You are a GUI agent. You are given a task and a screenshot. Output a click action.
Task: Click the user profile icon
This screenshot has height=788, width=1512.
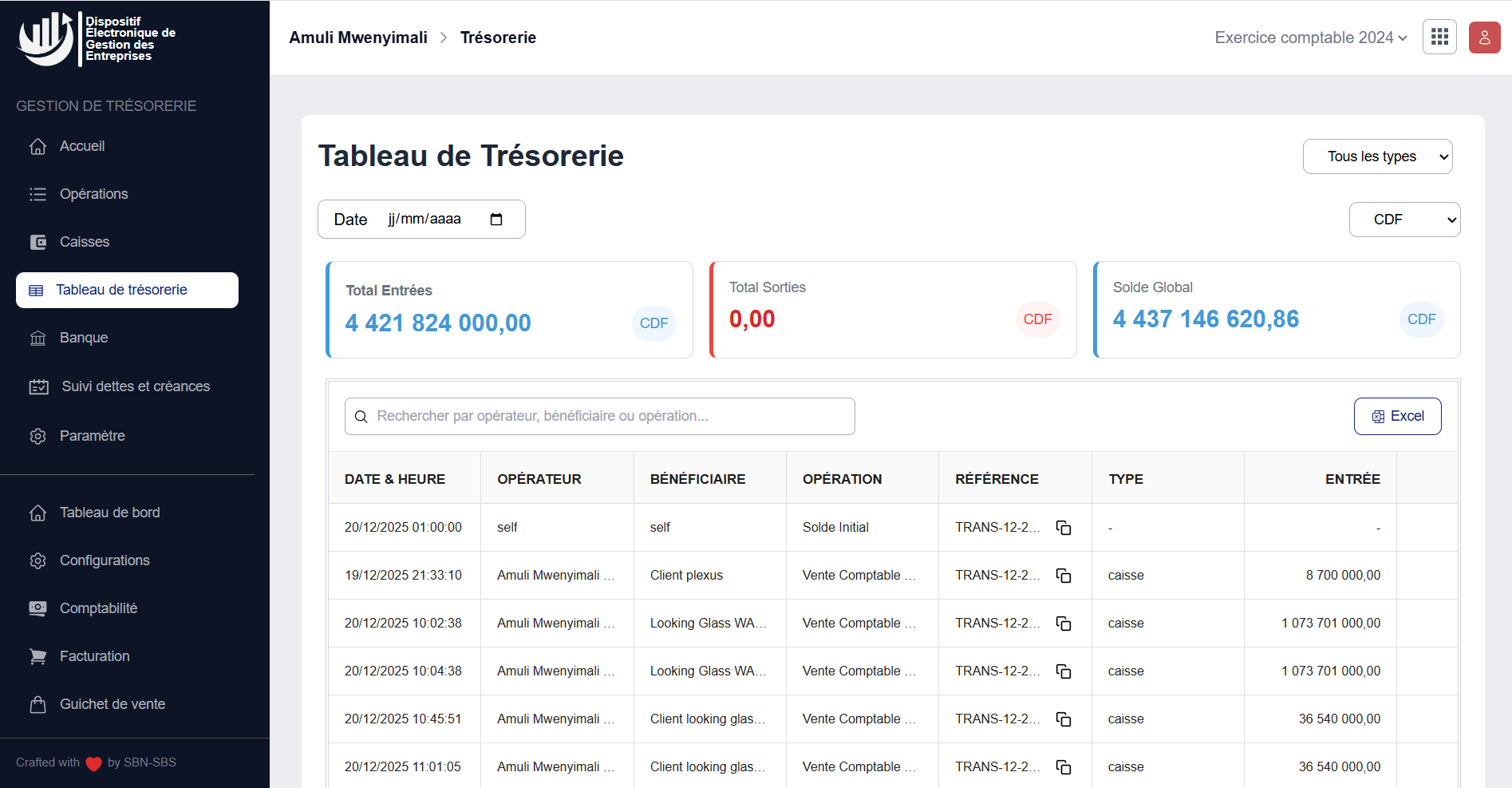[x=1484, y=37]
